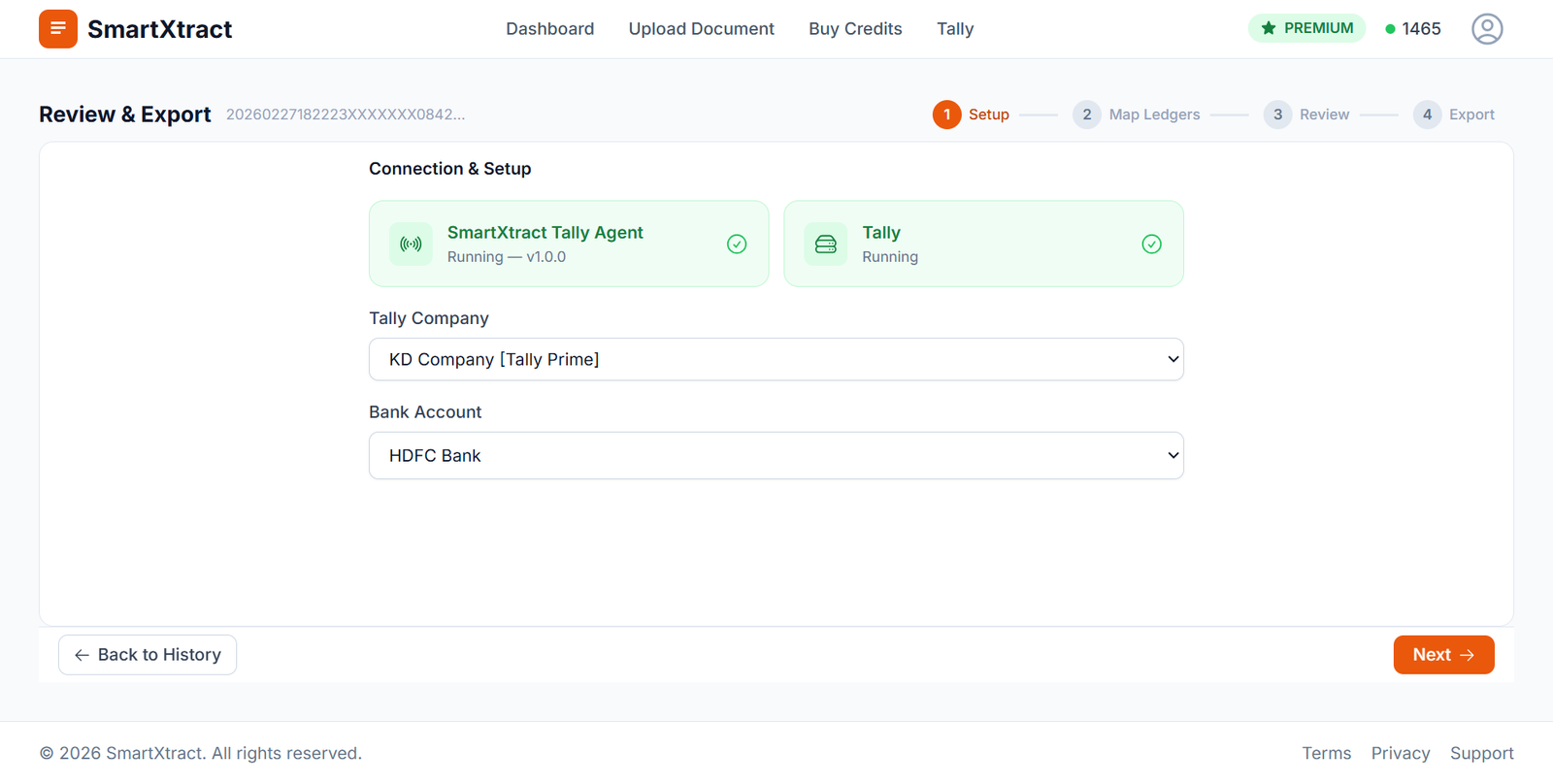Open the Tally Company dropdown
The width and height of the screenshot is (1553, 784).
pos(776,359)
